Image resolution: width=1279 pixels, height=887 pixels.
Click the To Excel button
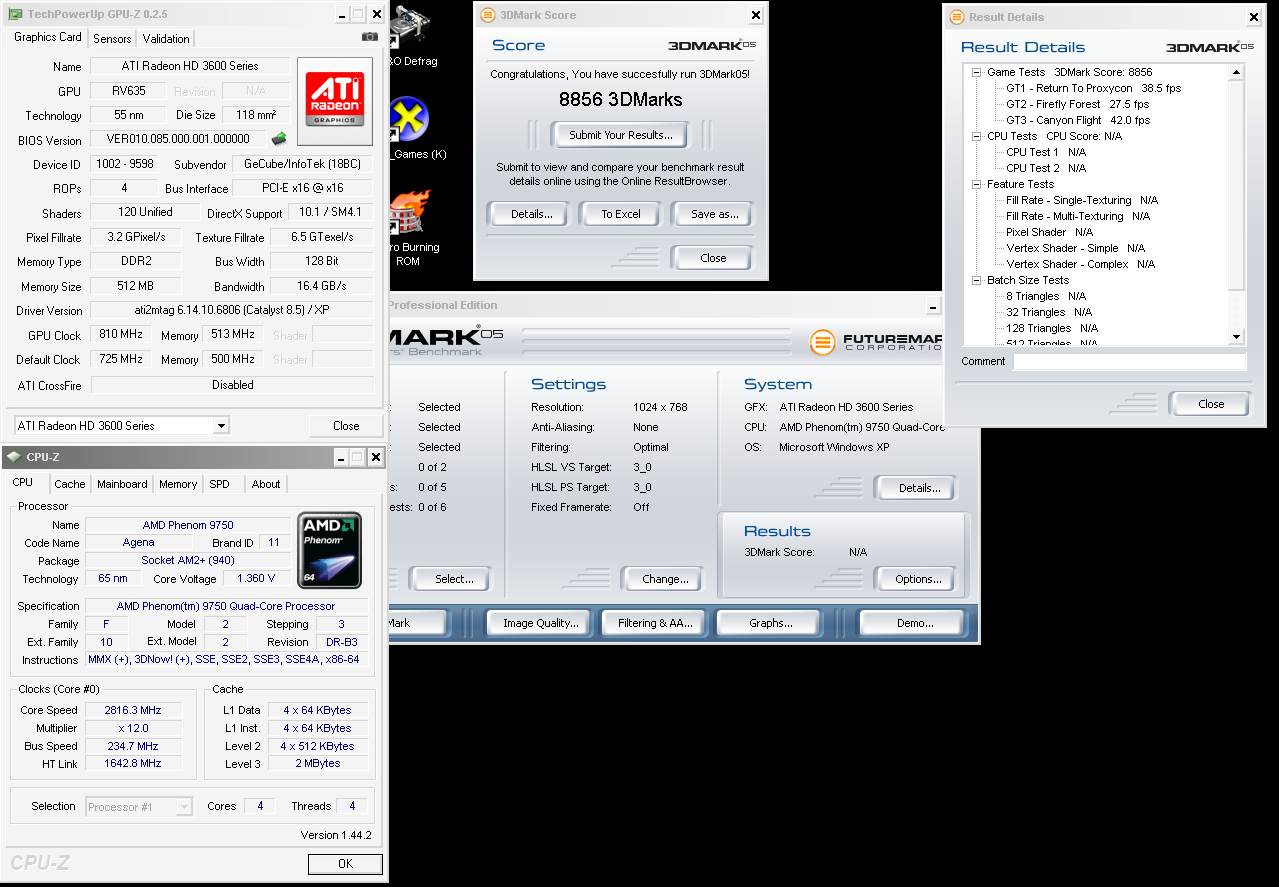tap(620, 213)
